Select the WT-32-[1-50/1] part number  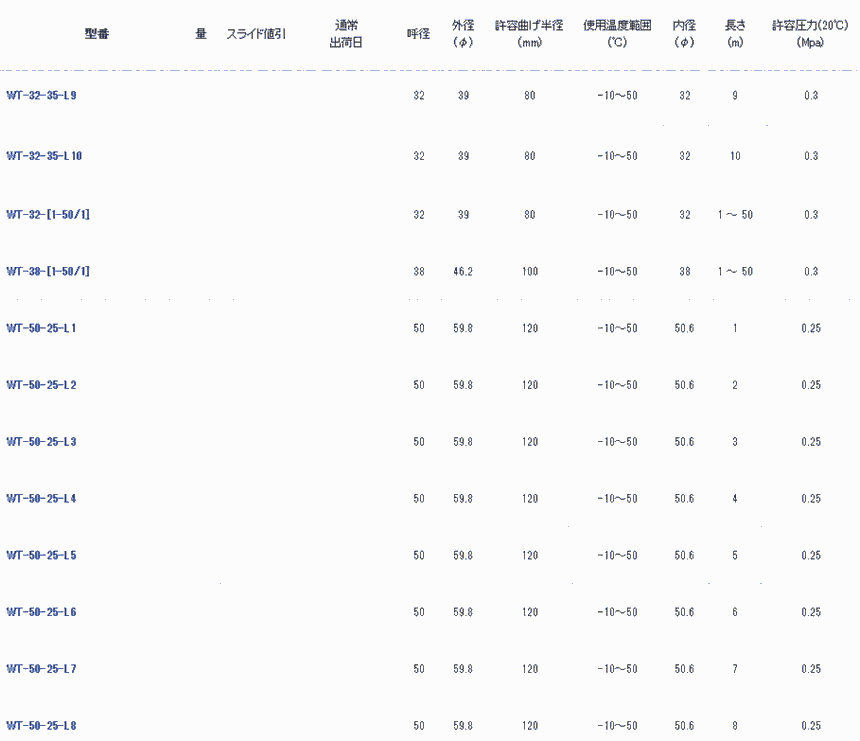click(x=48, y=214)
